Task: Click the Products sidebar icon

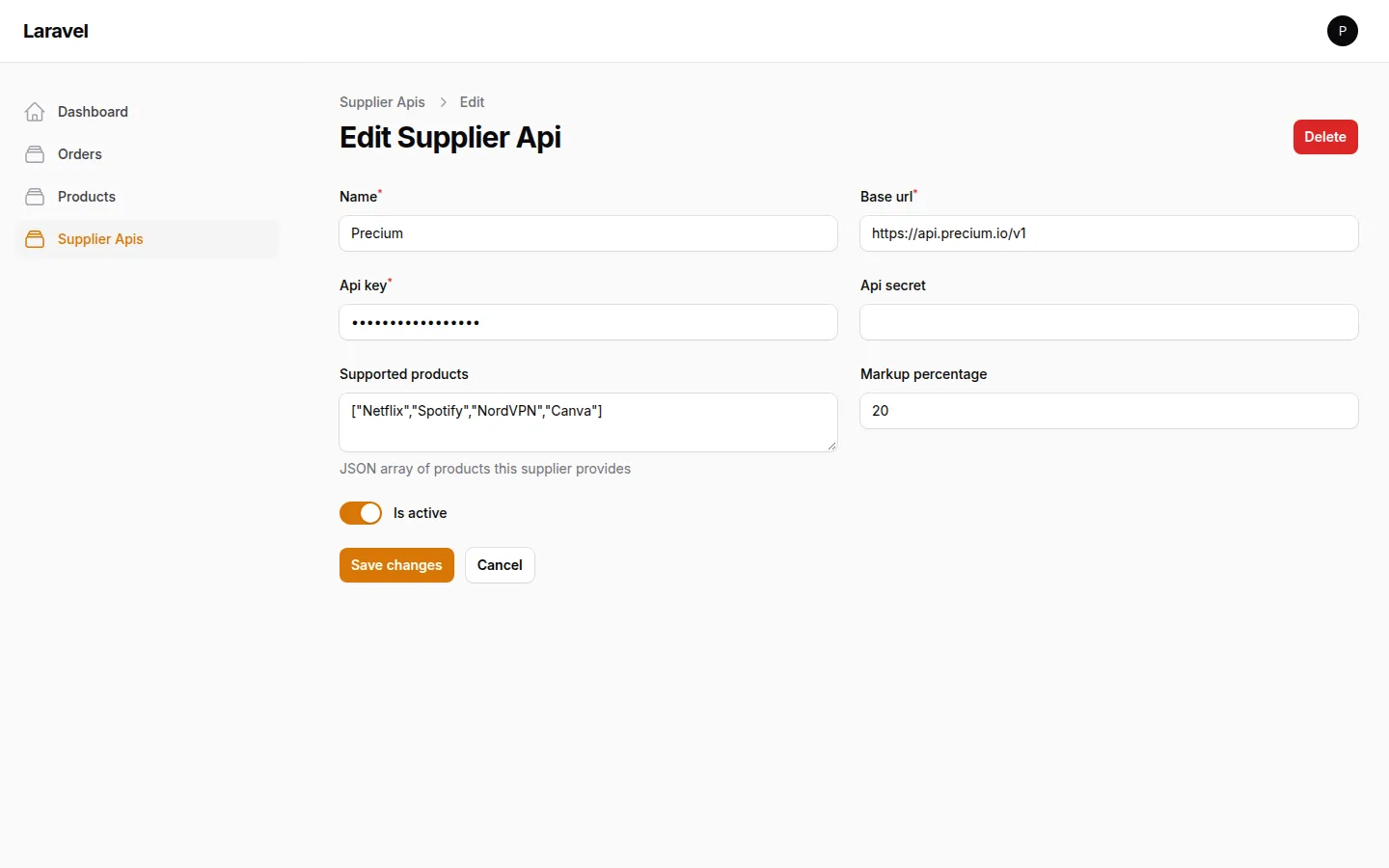Action: [x=35, y=197]
